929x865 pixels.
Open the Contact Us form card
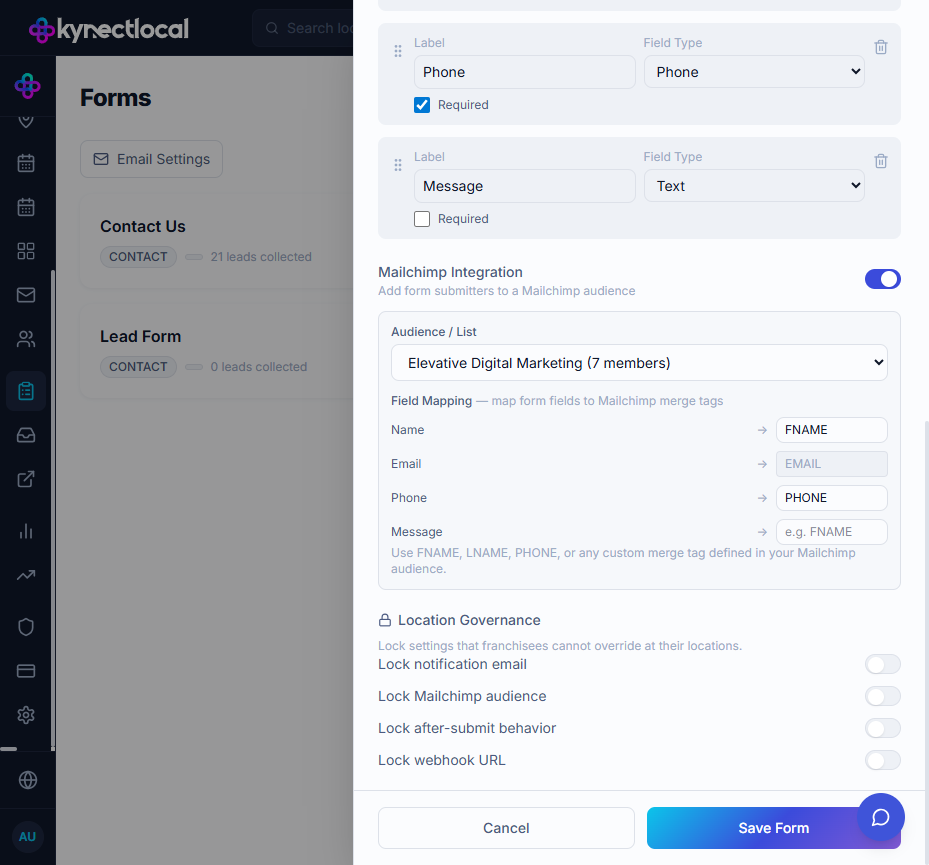pyautogui.click(x=216, y=242)
